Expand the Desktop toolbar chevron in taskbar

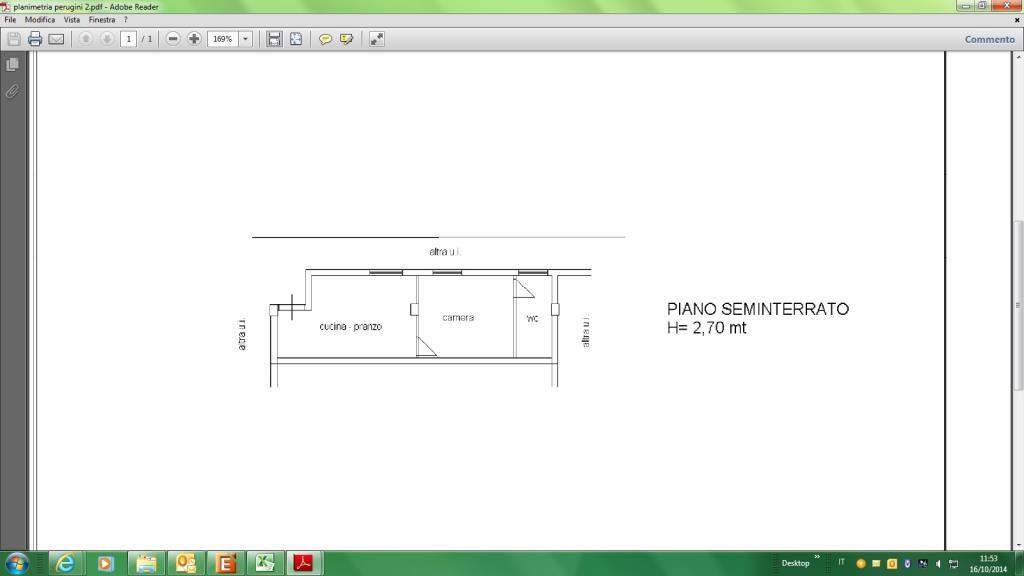coord(817,558)
